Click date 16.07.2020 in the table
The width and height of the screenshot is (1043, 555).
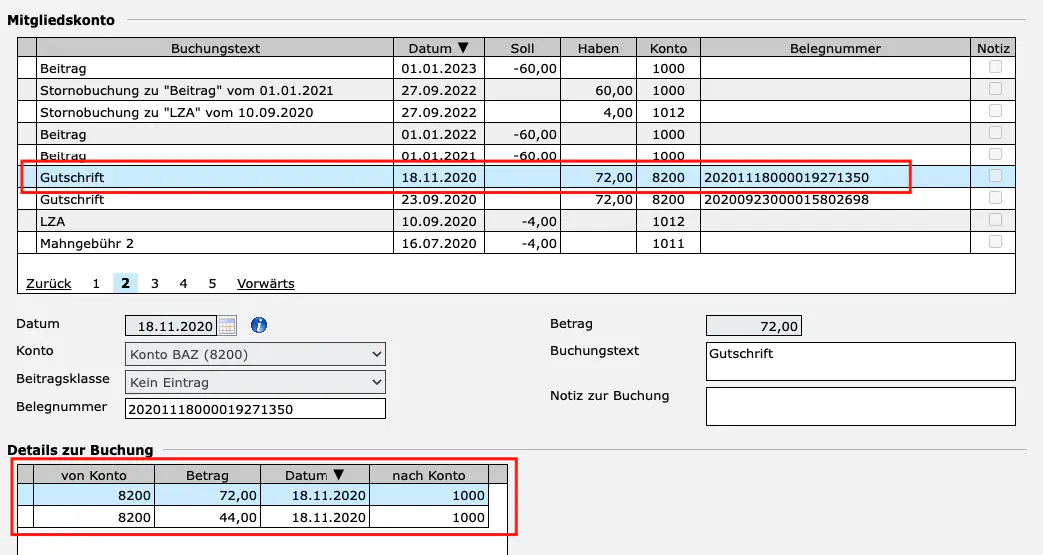tap(438, 243)
